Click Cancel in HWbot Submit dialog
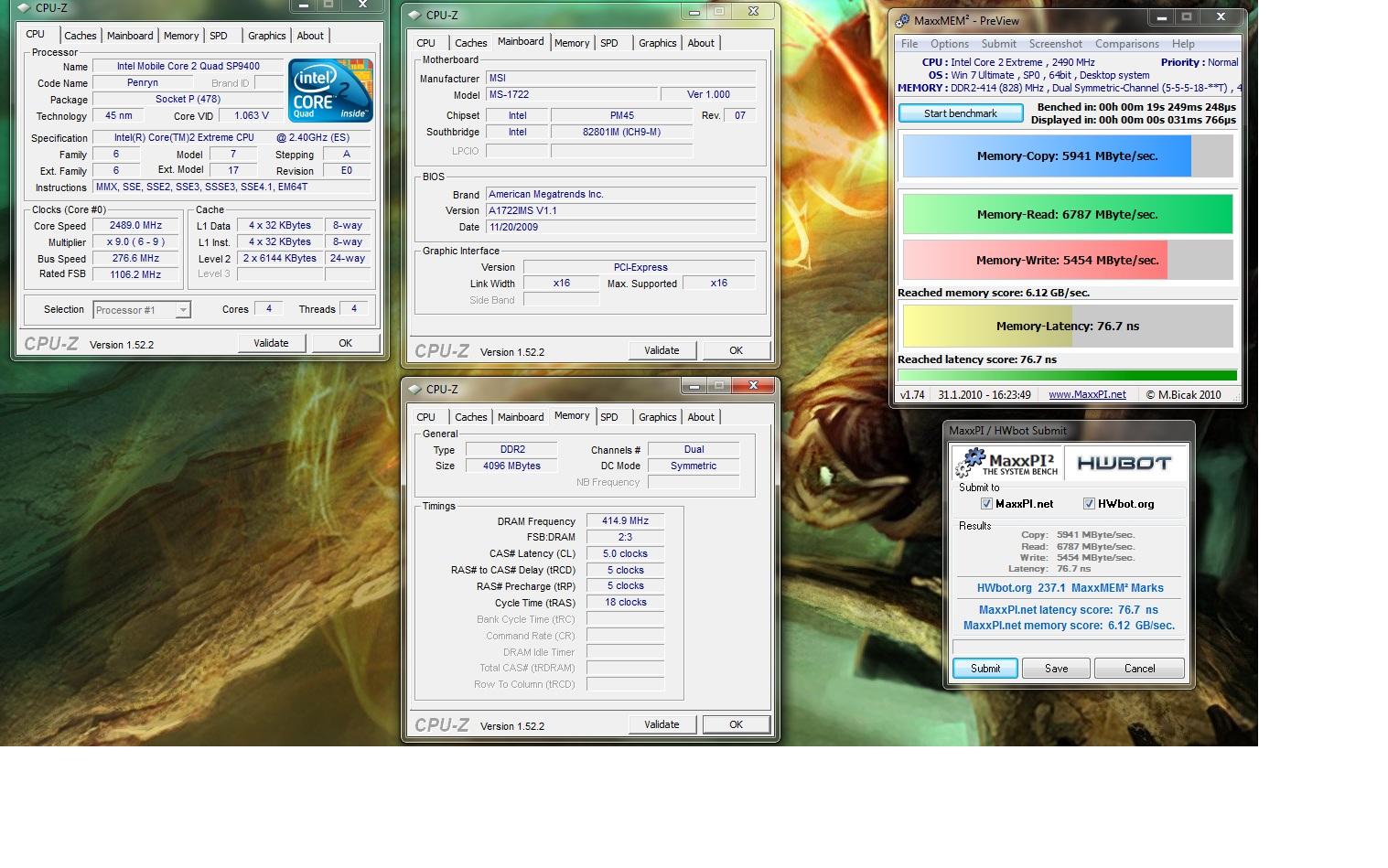The height and width of the screenshot is (868, 1388). click(x=1139, y=669)
